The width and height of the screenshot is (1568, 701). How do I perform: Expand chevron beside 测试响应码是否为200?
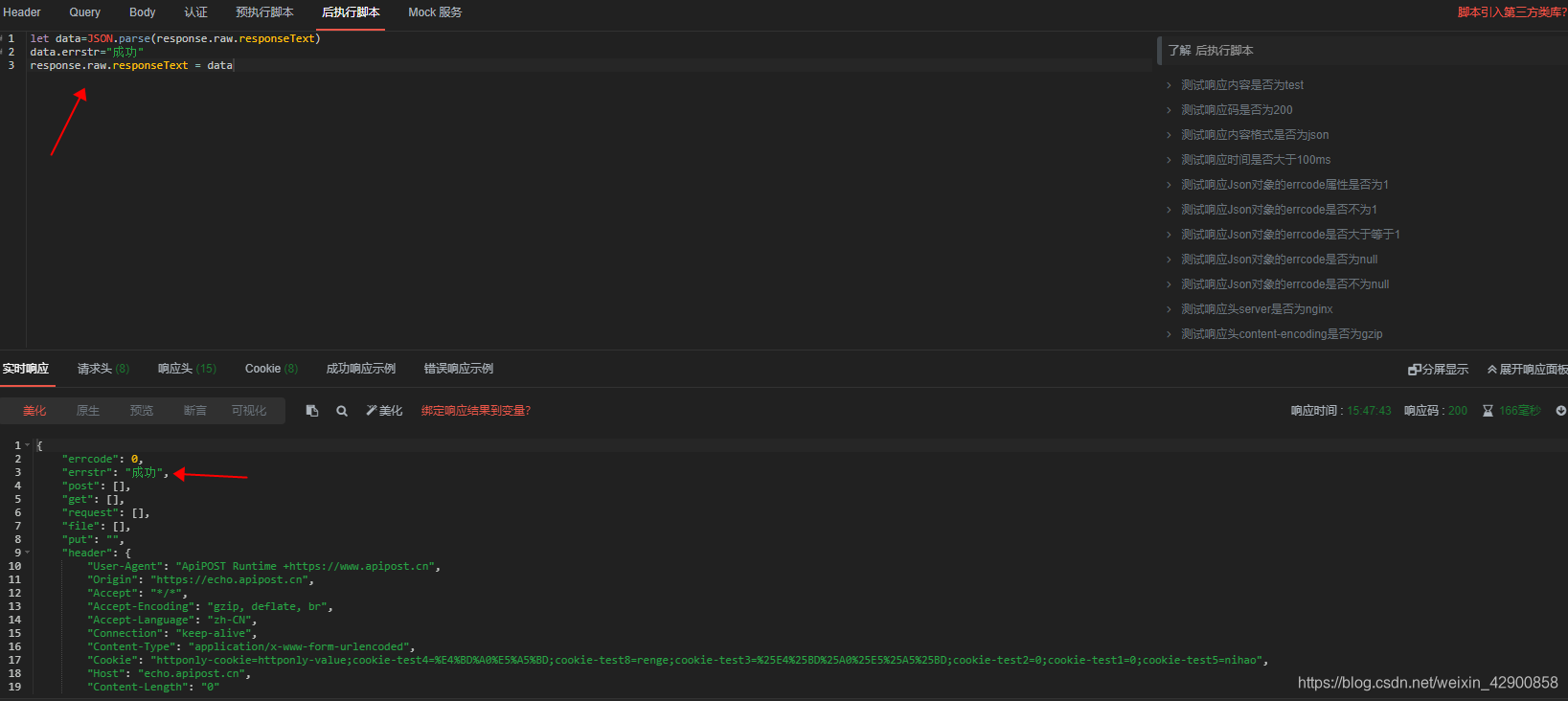pyautogui.click(x=1169, y=110)
